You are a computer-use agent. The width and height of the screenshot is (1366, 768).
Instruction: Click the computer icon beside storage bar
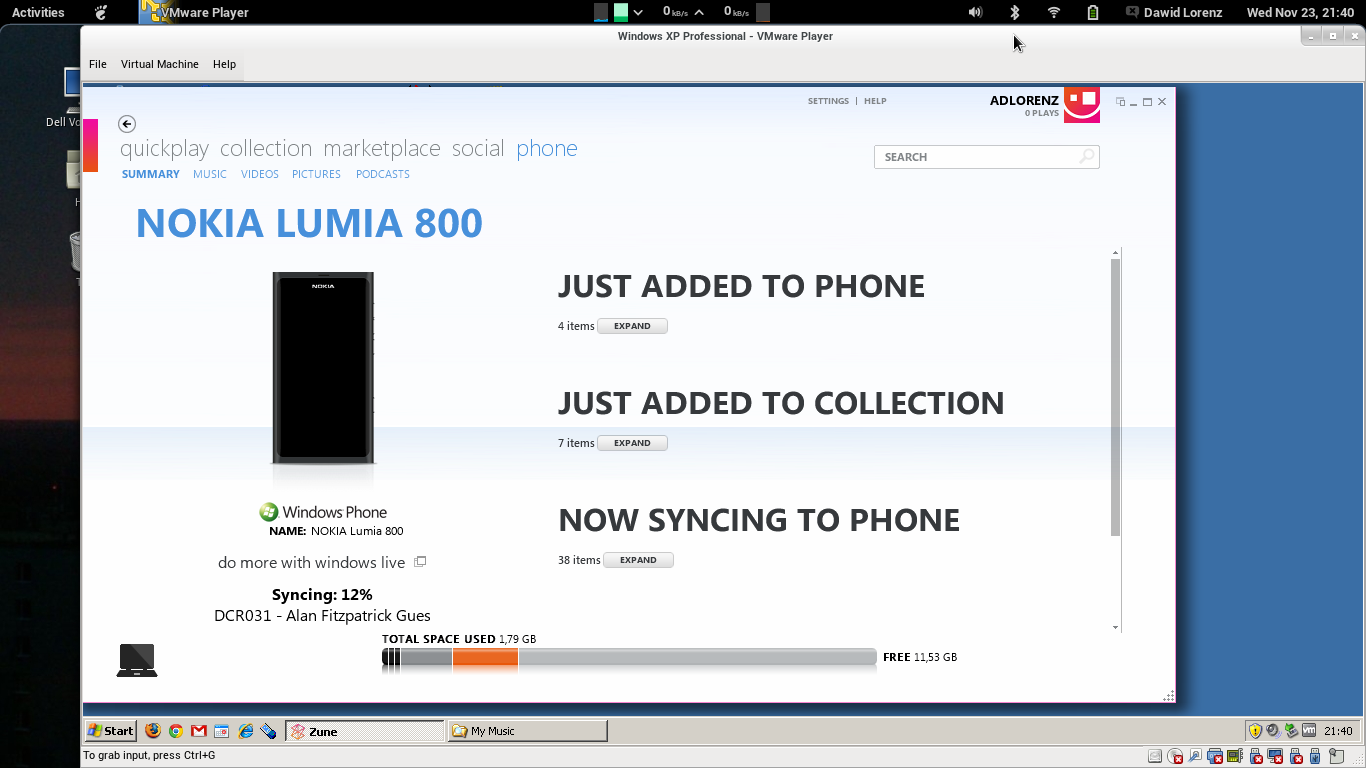[137, 660]
